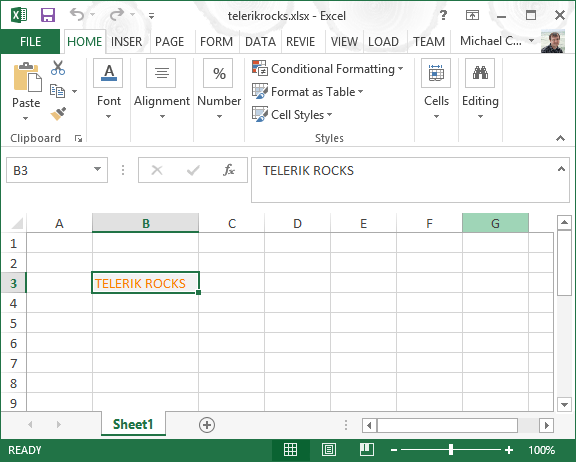Select column G header

495,223
